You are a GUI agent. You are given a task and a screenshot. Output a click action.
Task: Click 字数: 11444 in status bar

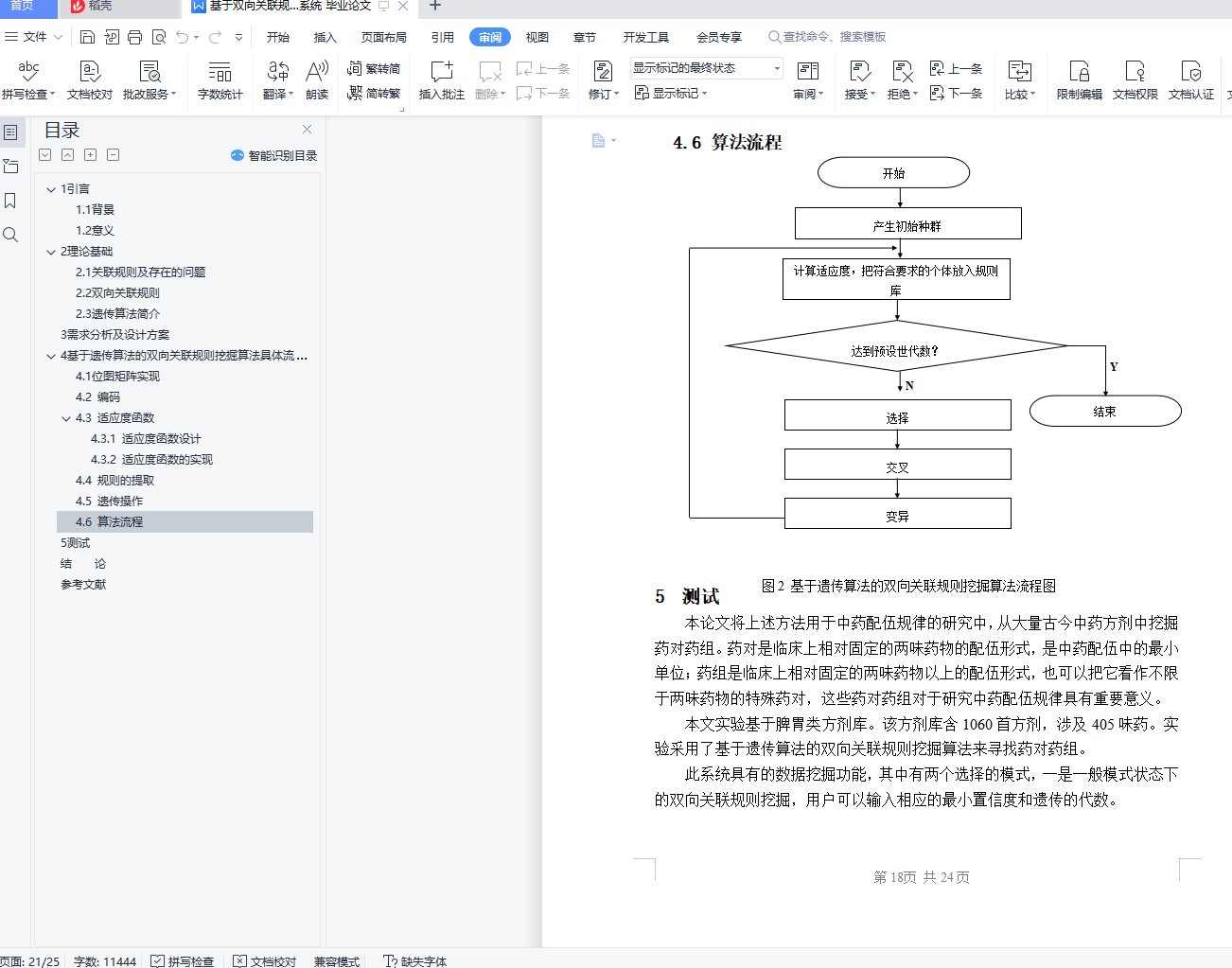pyautogui.click(x=105, y=961)
